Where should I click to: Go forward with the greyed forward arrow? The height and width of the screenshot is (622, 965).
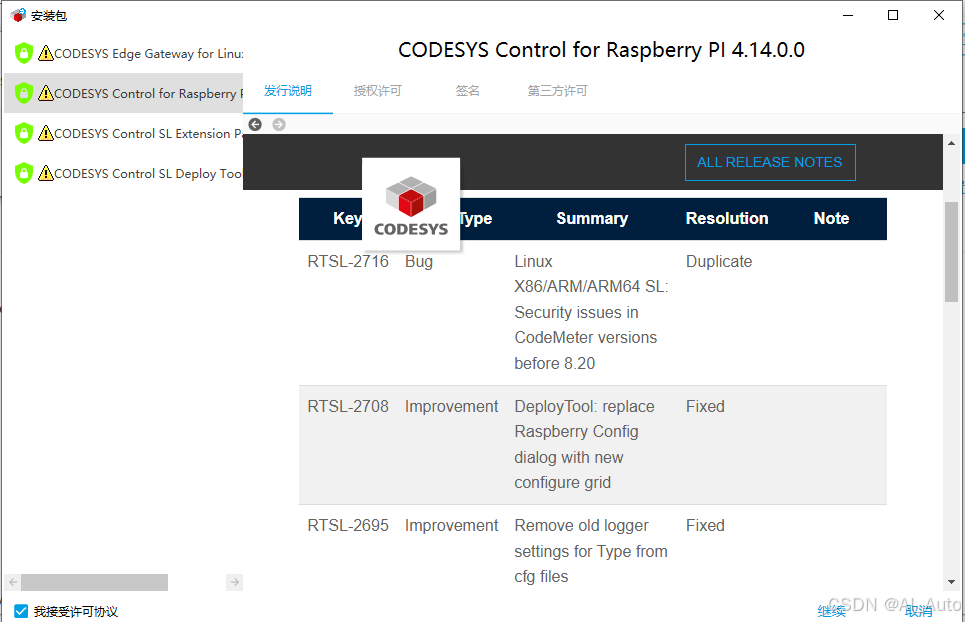(x=279, y=124)
